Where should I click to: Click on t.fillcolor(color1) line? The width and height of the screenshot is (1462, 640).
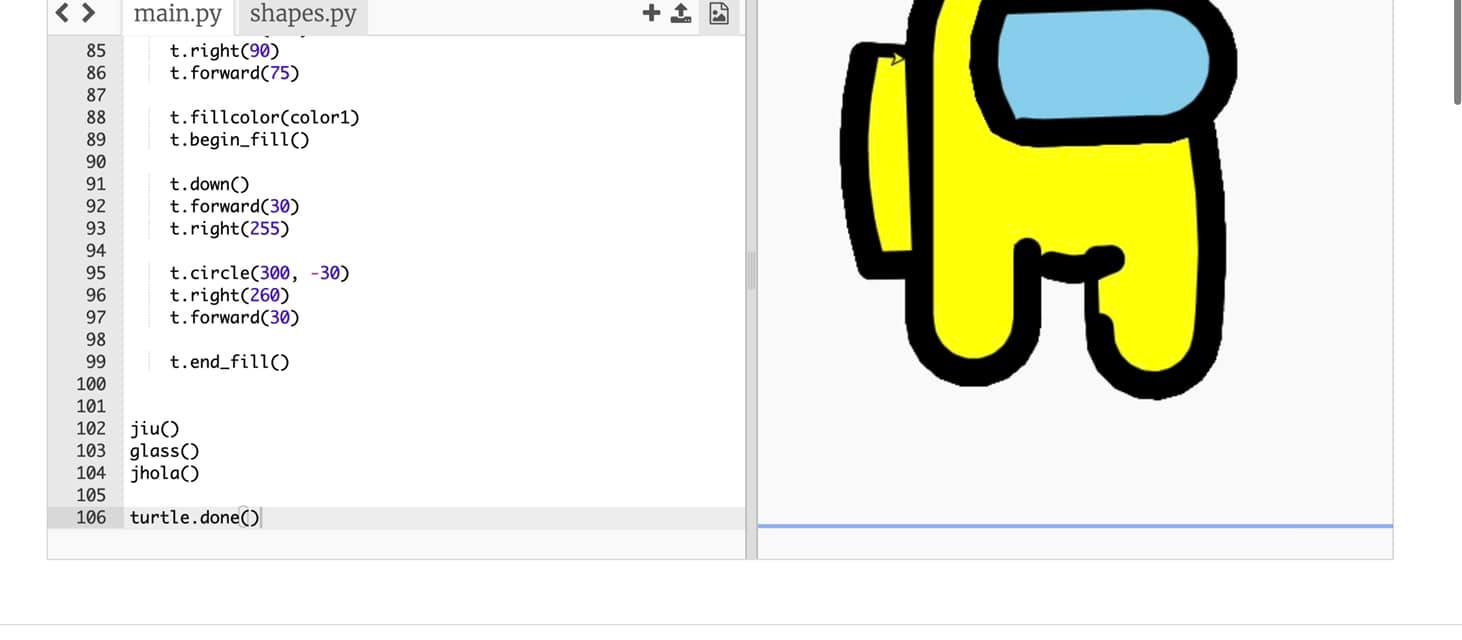point(264,118)
